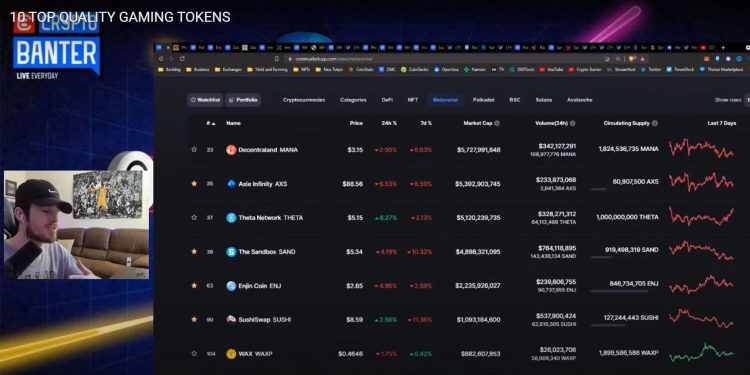Click the Enjin Coin logo icon
Viewport: 750px width, 375px height.
tap(231, 286)
